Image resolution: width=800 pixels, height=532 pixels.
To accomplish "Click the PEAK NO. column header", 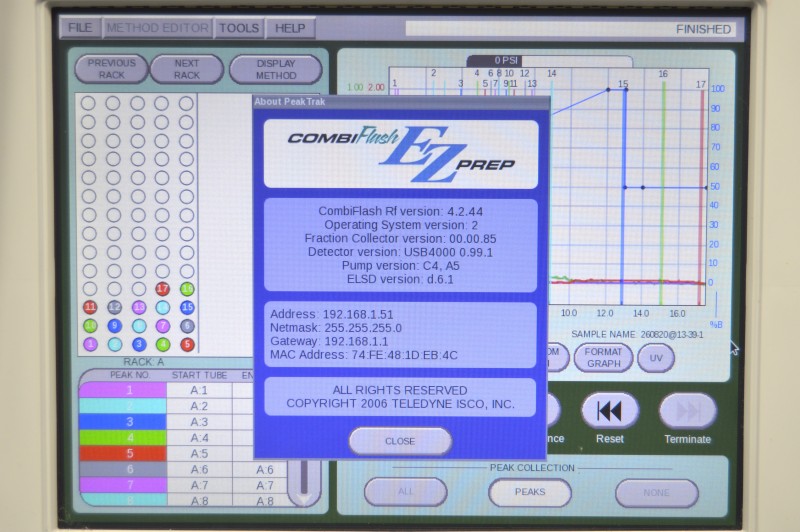I will point(130,375).
